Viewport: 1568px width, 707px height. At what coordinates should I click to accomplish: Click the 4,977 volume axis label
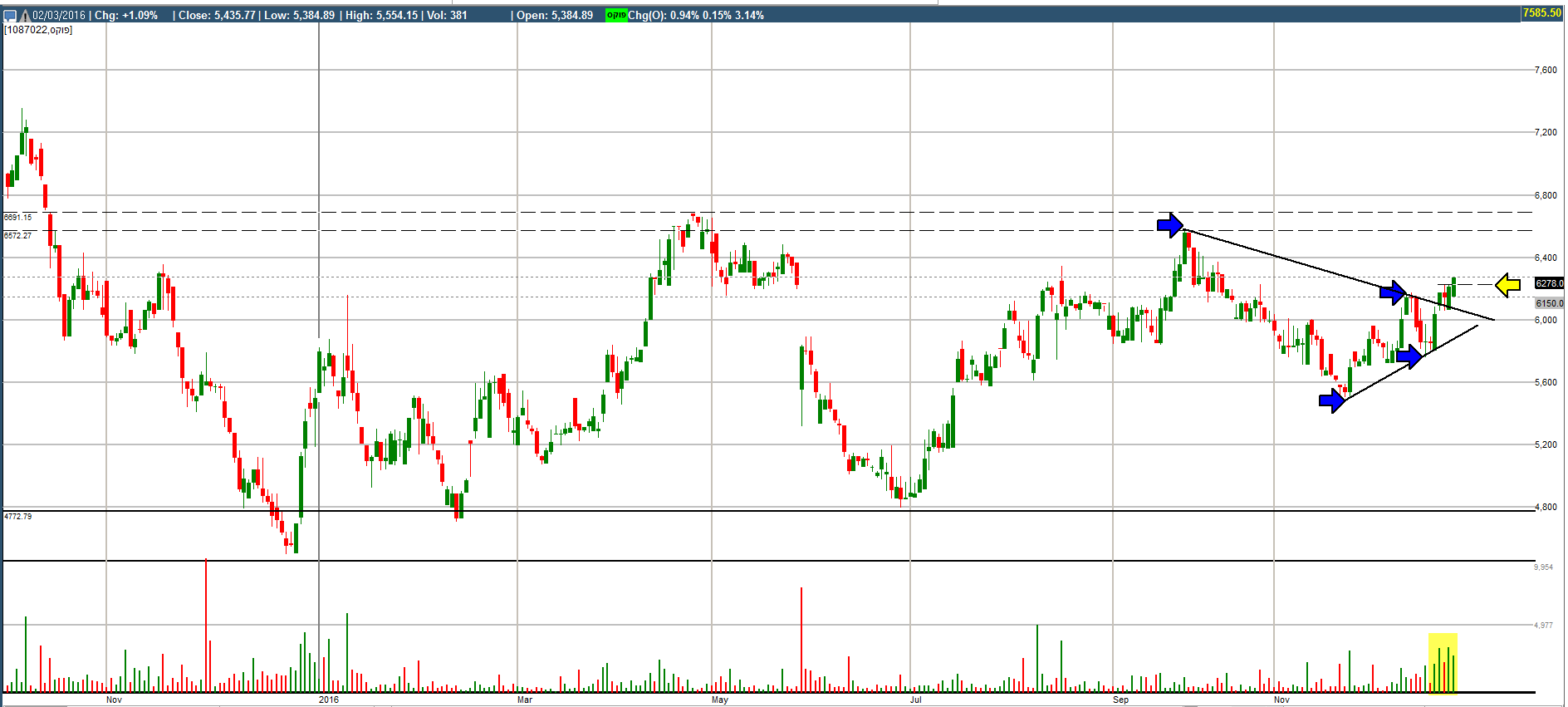click(x=1543, y=625)
